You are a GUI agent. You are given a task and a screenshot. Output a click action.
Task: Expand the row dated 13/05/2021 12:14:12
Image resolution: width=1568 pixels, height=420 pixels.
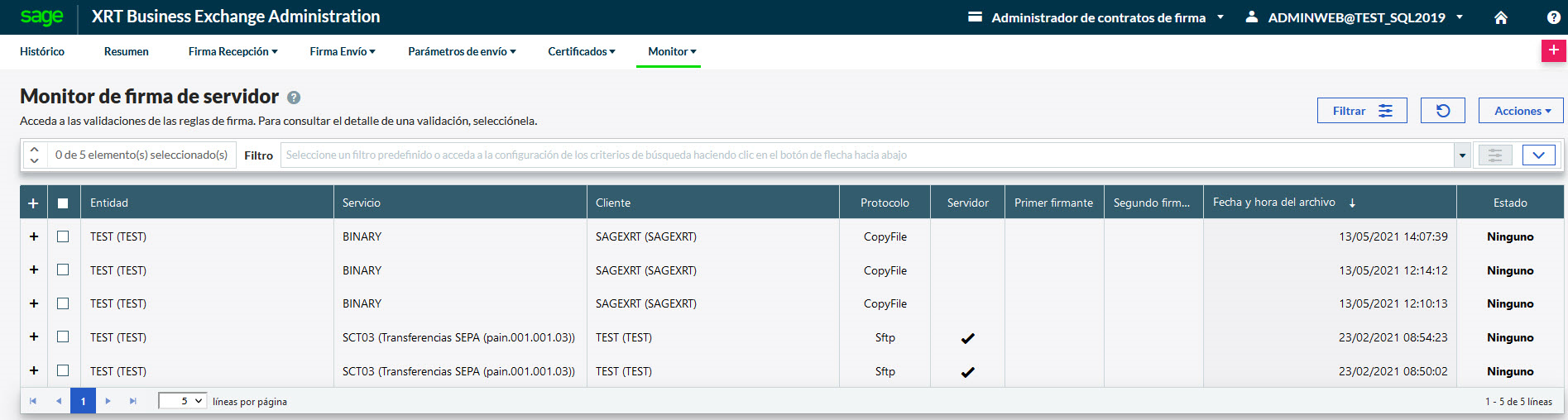[x=34, y=270]
